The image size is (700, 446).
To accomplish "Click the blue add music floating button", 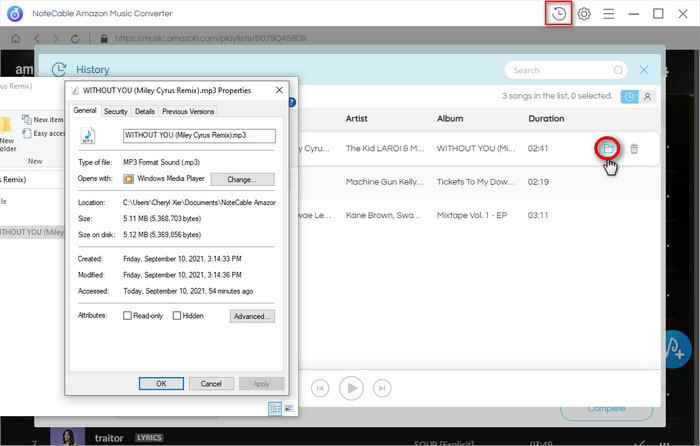I will pyautogui.click(x=676, y=349).
